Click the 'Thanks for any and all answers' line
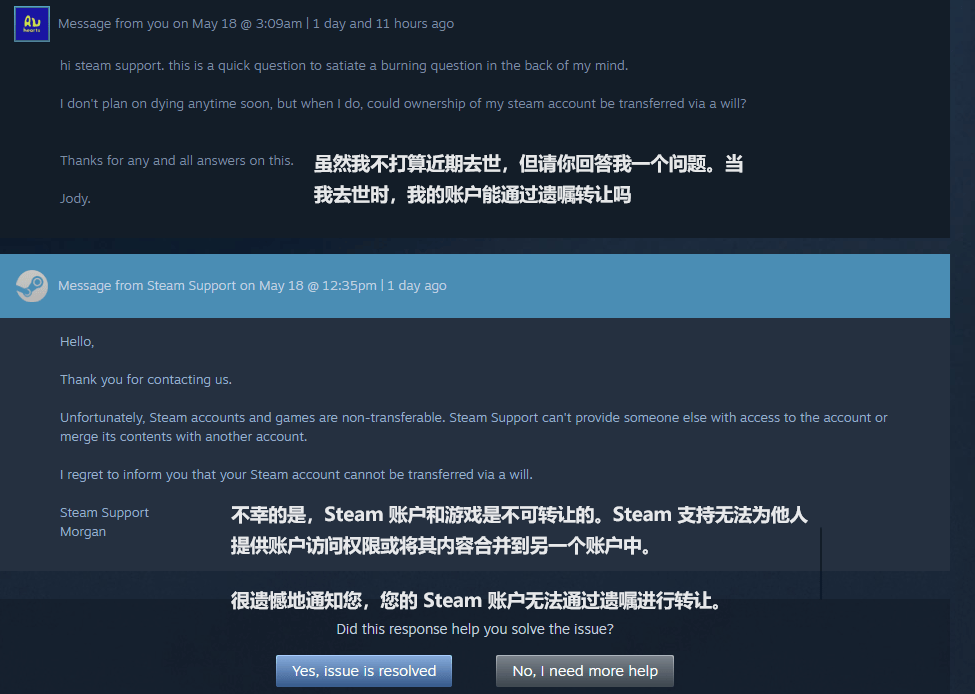This screenshot has height=694, width=975. coord(177,160)
